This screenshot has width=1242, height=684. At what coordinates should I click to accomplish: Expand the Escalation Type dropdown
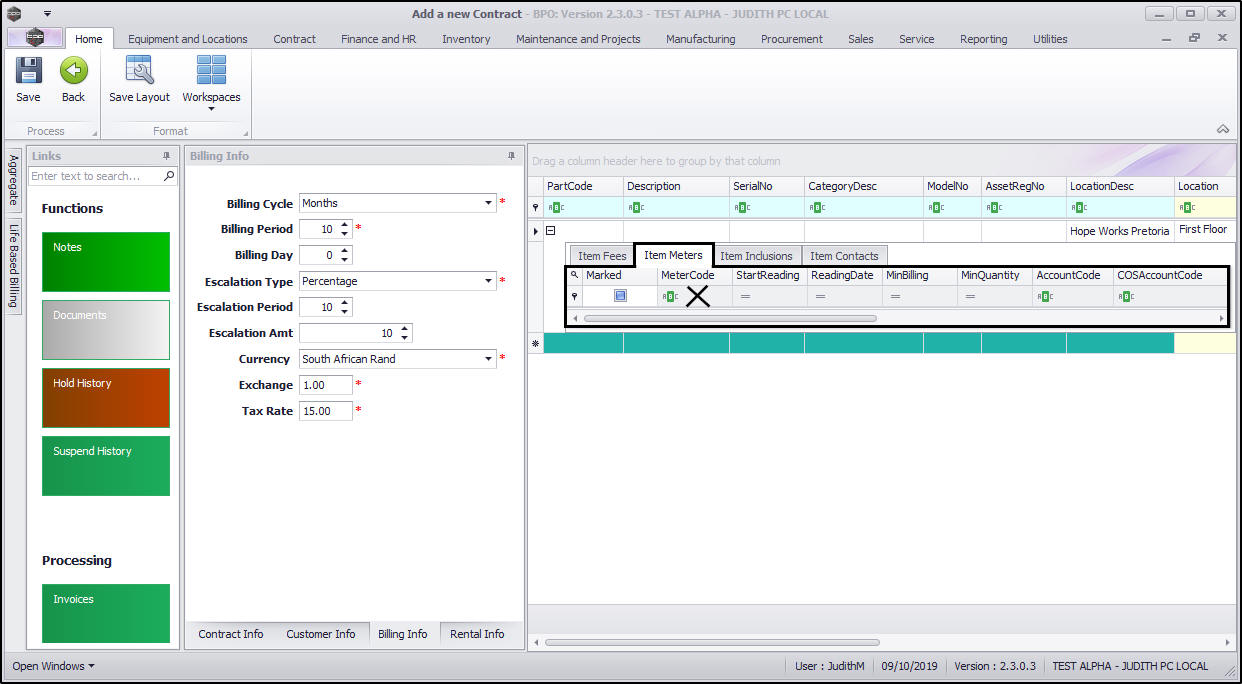[488, 281]
